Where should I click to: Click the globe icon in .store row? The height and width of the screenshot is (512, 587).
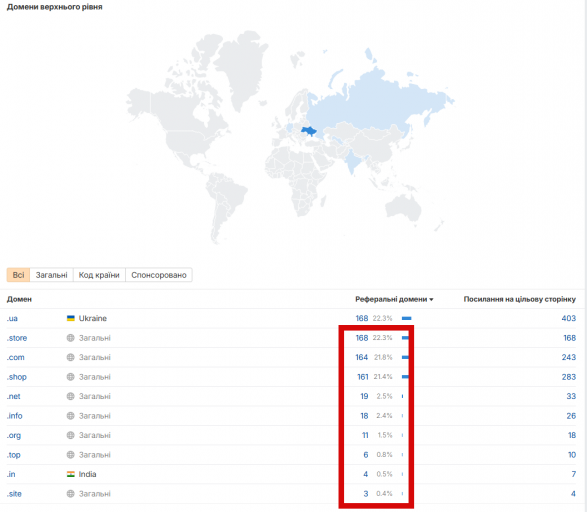pyautogui.click(x=70, y=338)
